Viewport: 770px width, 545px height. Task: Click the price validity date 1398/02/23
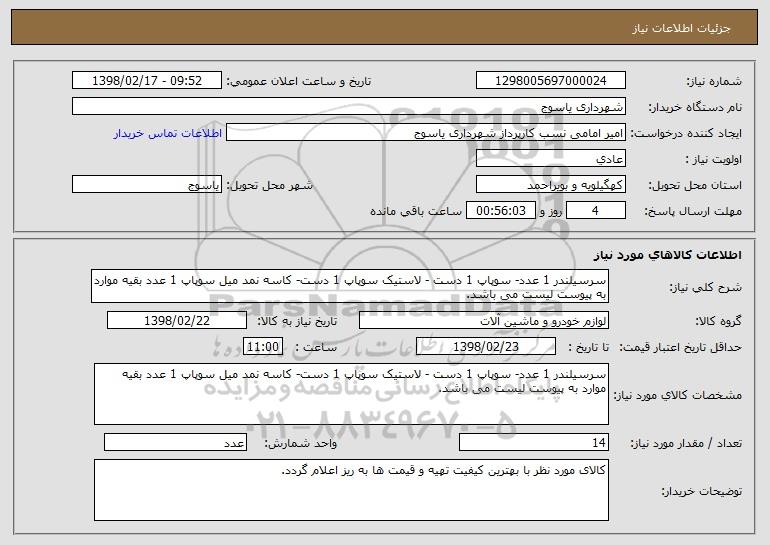point(486,346)
